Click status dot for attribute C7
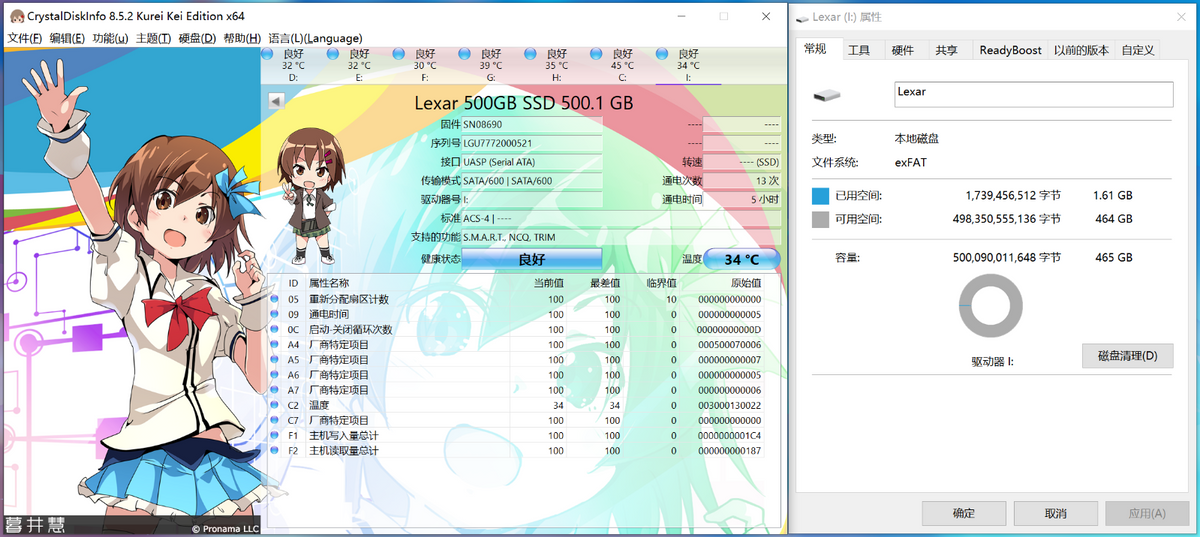Image resolution: width=1200 pixels, height=537 pixels. click(x=276, y=421)
